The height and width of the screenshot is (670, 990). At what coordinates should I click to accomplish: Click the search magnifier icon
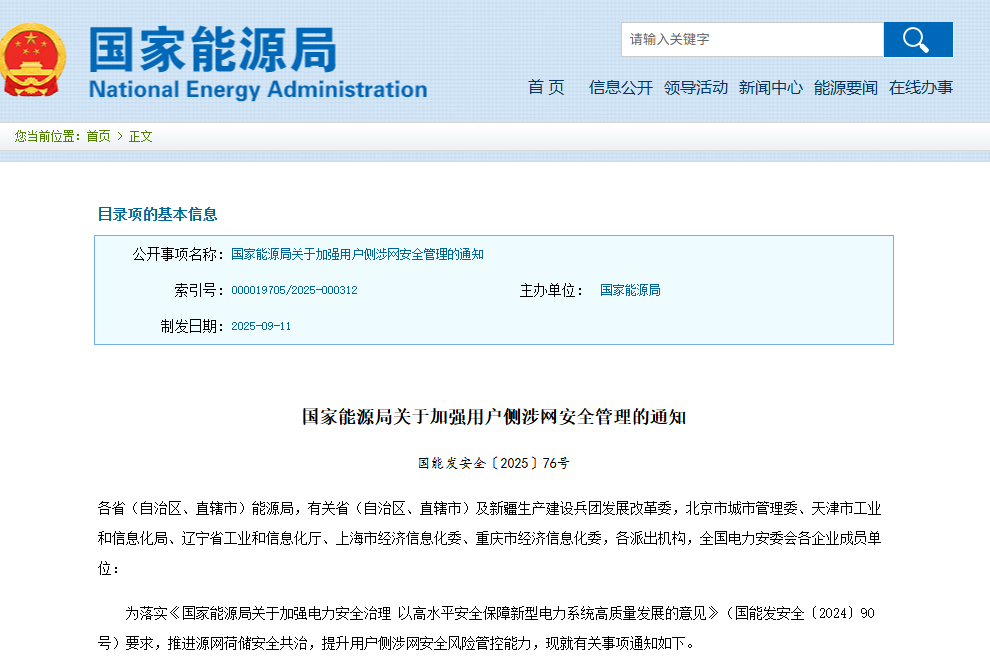916,40
